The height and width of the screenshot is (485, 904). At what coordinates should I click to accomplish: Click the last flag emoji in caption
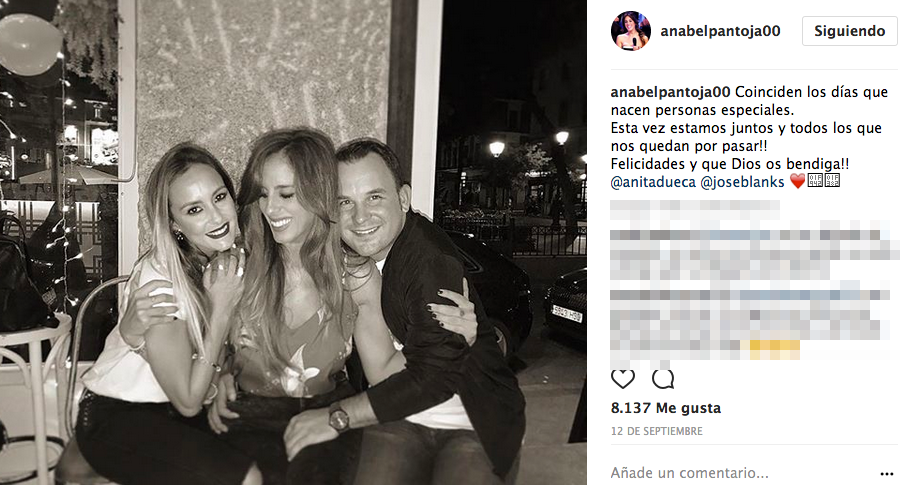832,181
